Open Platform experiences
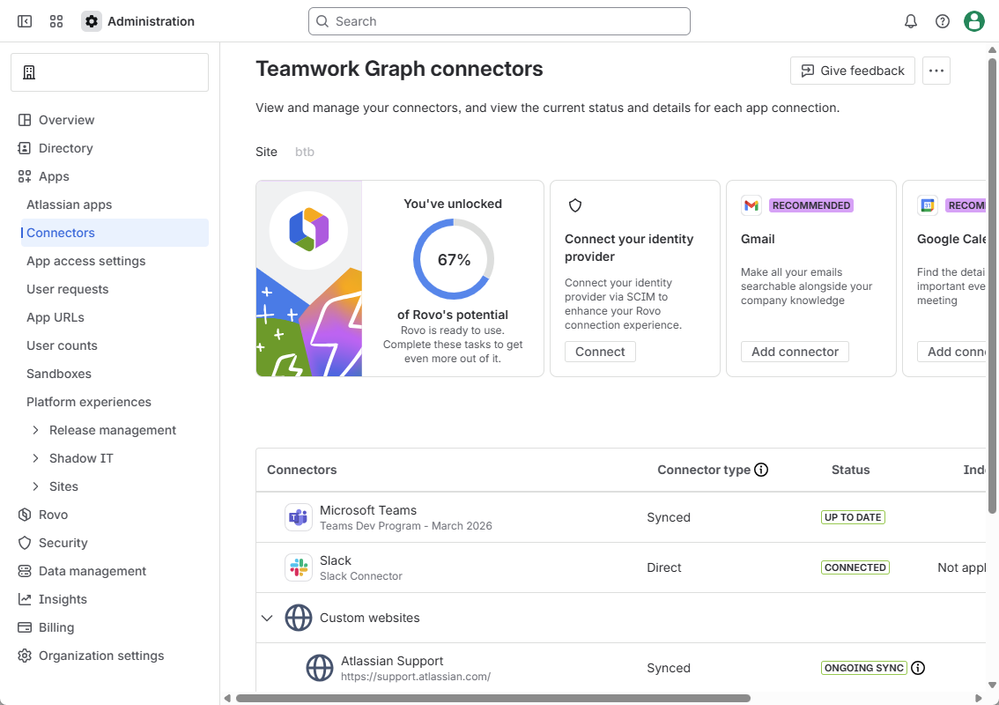This screenshot has height=705, width=999. pyautogui.click(x=89, y=402)
